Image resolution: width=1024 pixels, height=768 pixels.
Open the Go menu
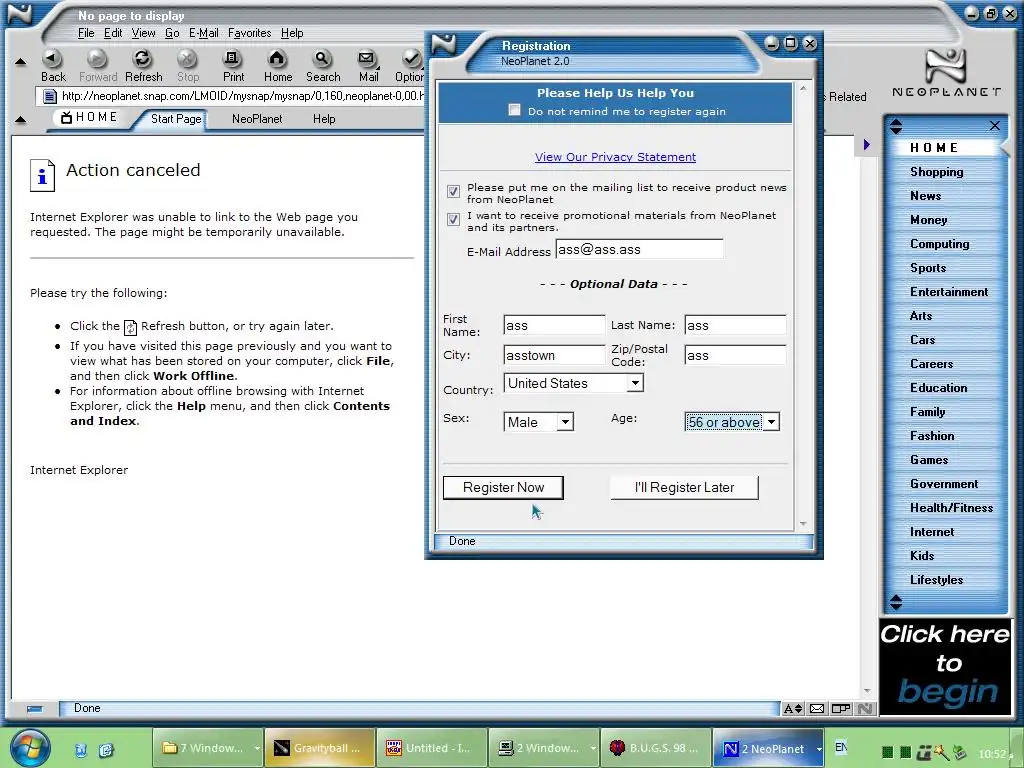click(x=172, y=33)
